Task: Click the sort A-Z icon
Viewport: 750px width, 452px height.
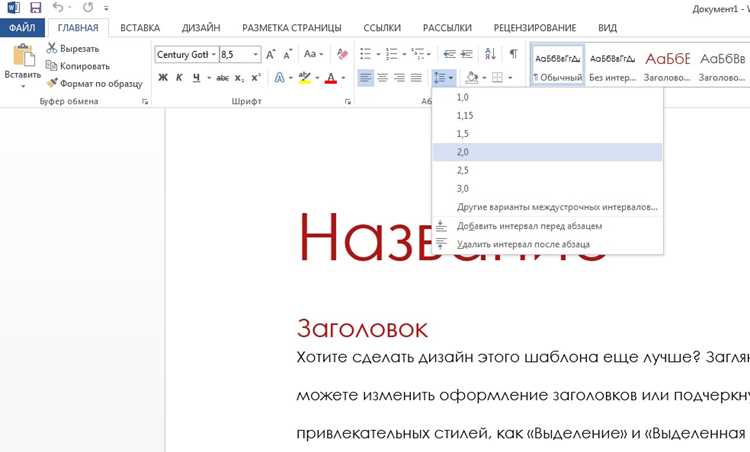Action: tap(490, 54)
